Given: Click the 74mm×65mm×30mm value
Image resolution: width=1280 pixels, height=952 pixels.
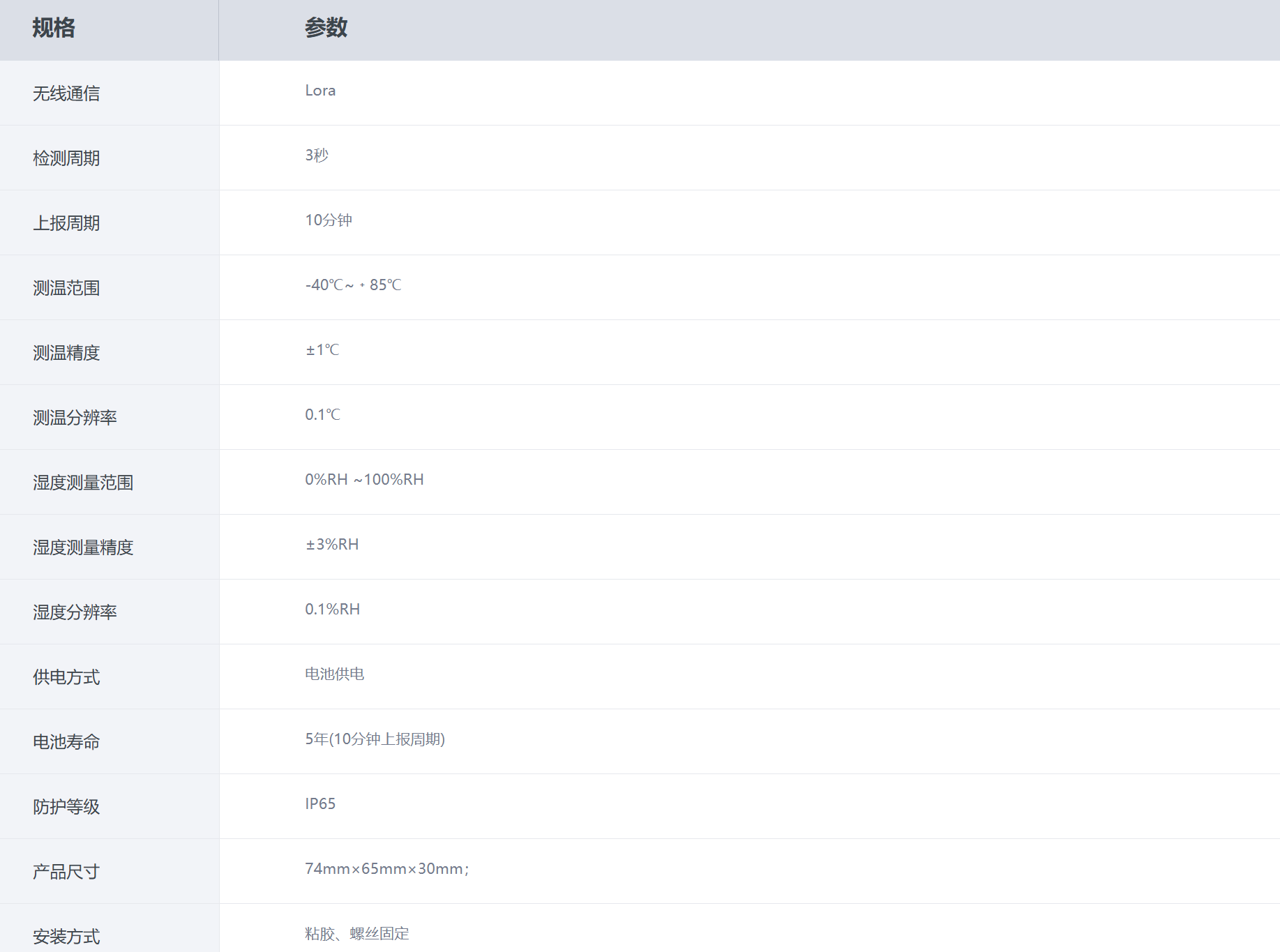Looking at the screenshot, I should [384, 869].
